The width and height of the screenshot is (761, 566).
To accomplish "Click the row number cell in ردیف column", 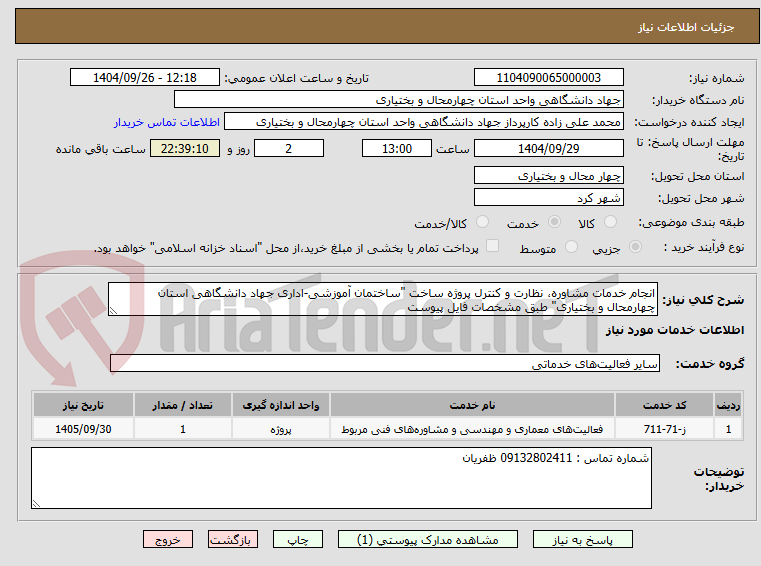I will point(728,429).
